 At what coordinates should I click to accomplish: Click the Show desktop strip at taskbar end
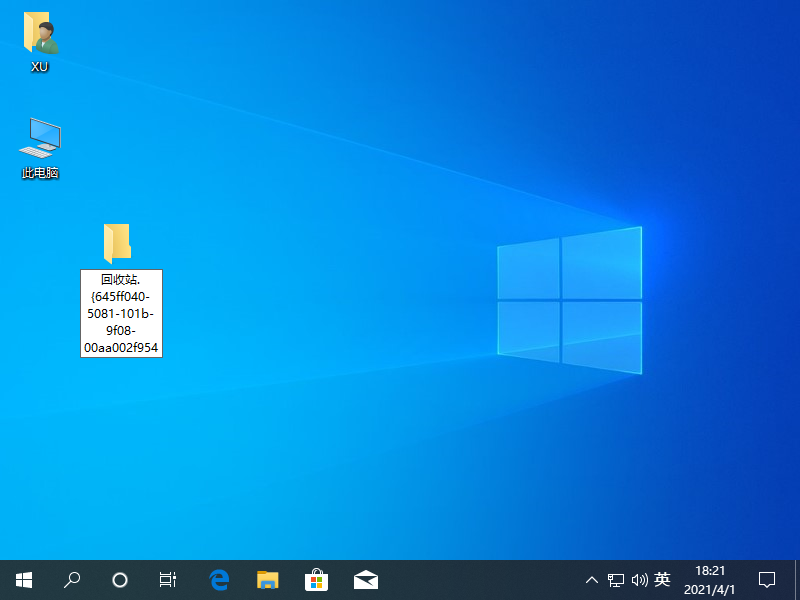797,579
